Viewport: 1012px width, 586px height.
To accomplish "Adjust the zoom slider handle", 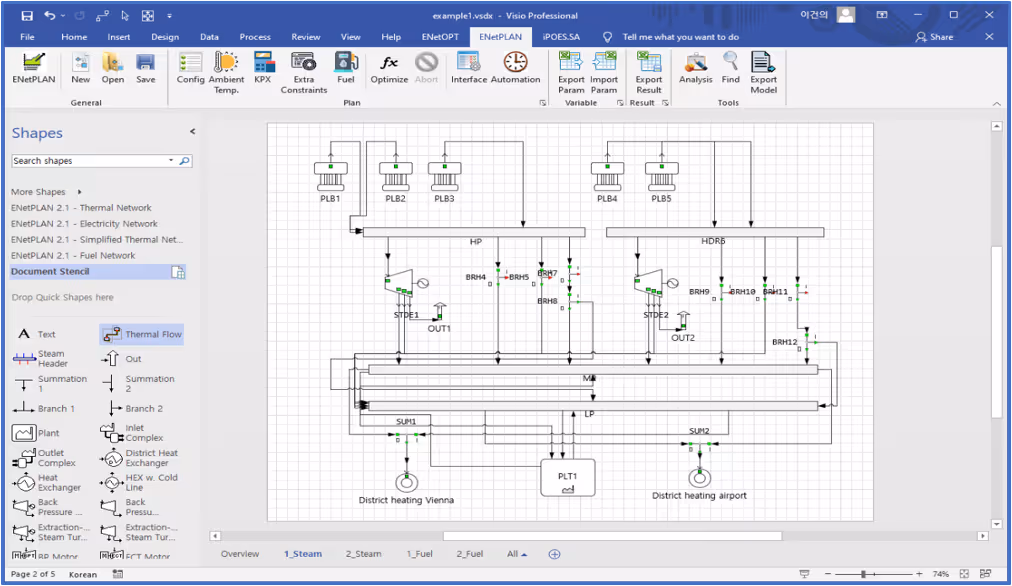I will [x=863, y=574].
